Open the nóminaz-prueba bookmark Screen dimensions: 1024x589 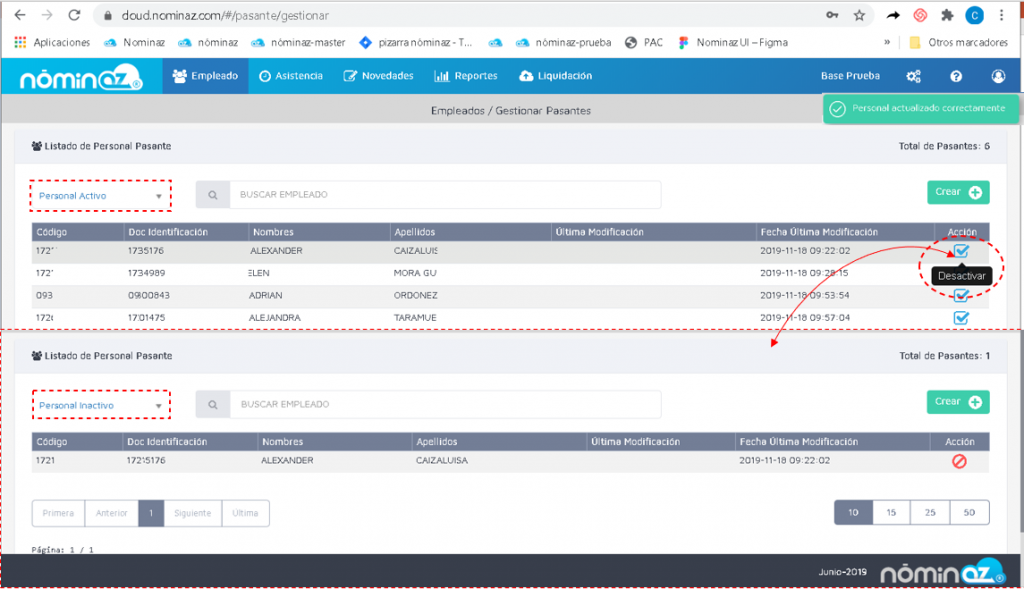point(564,42)
